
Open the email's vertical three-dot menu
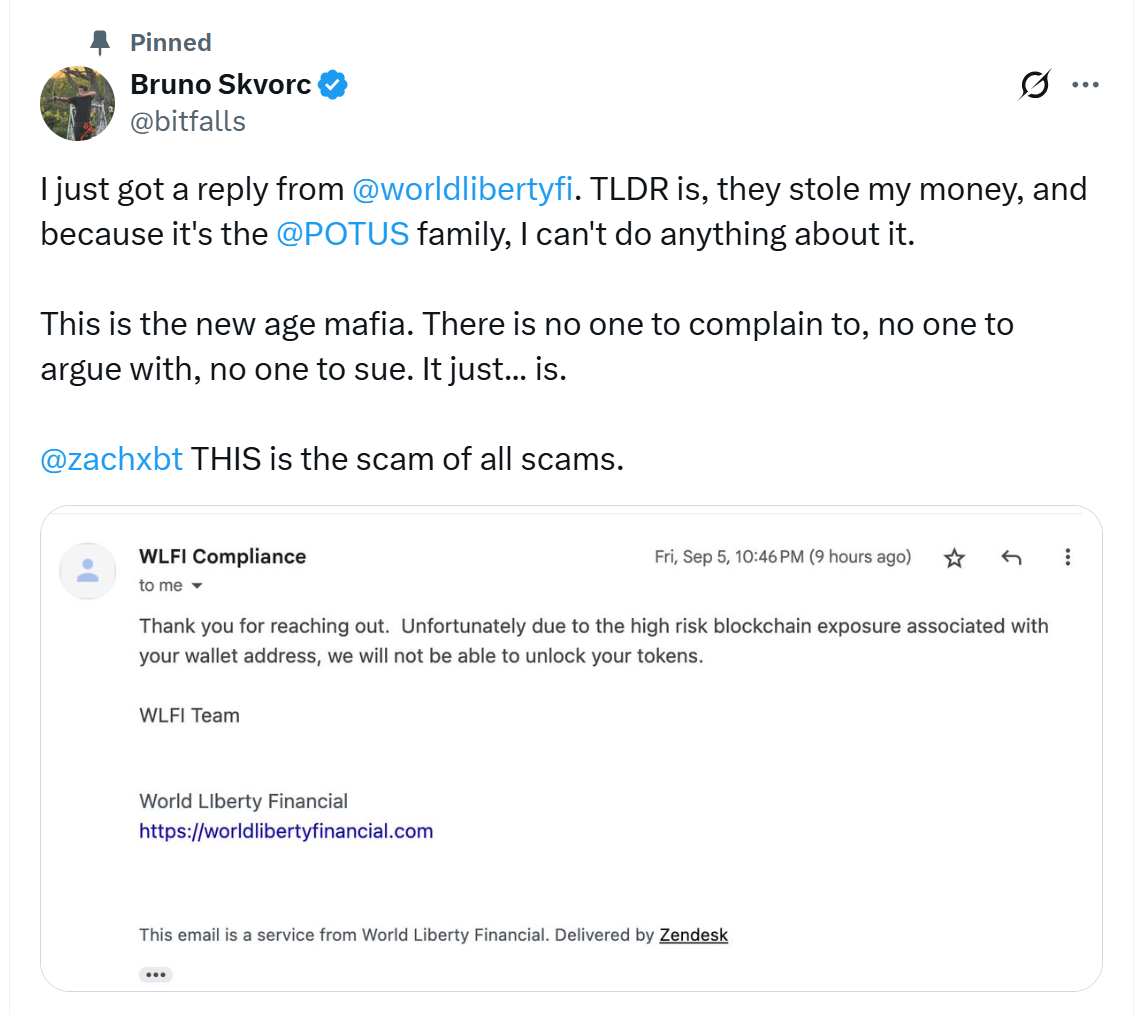coord(1068,558)
